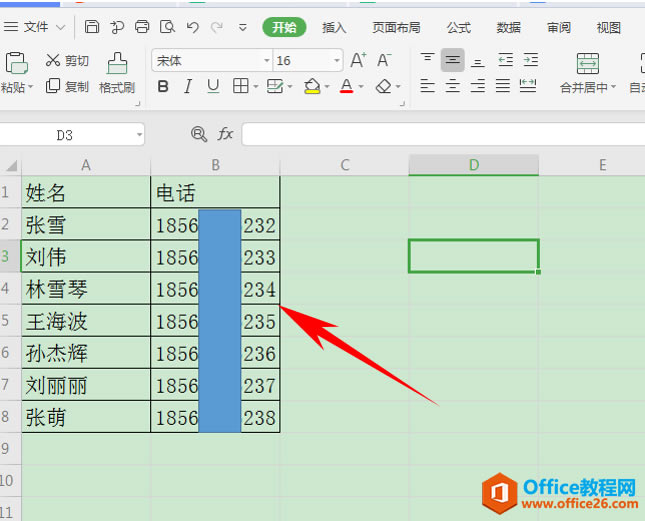Open the 数据 tab
645x521 pixels.
click(508, 28)
